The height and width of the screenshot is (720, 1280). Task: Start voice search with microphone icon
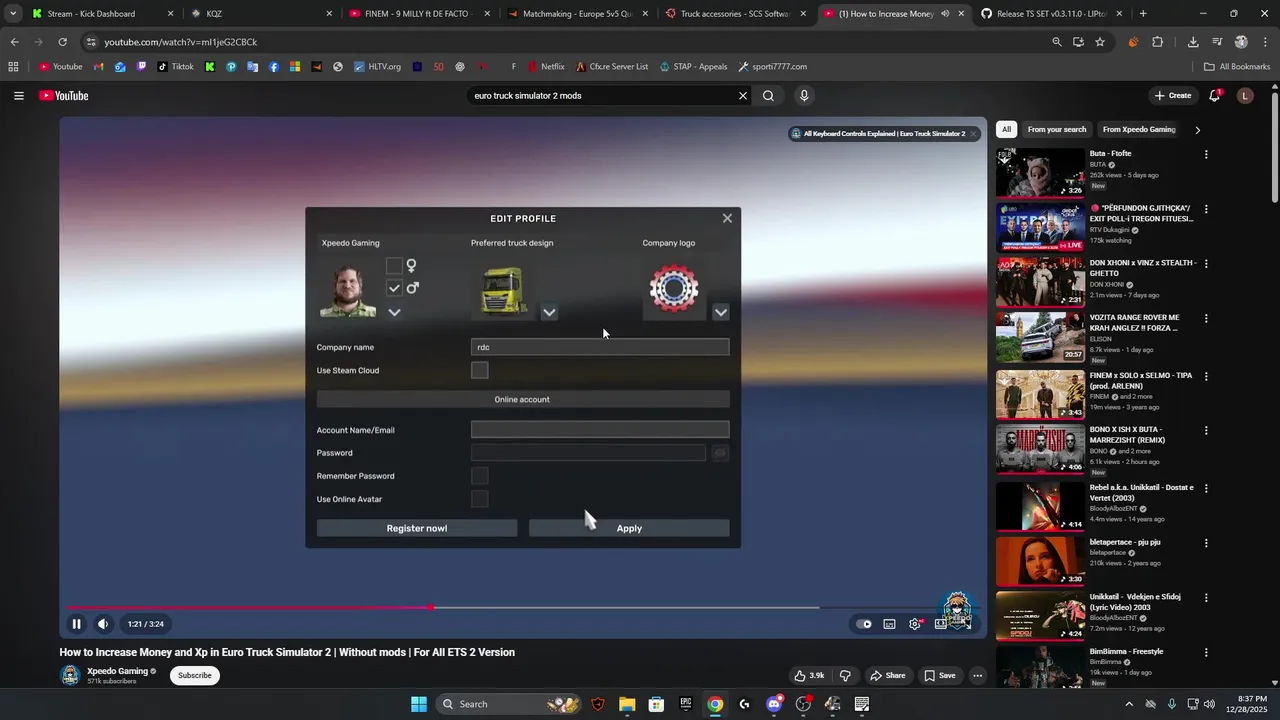point(803,96)
